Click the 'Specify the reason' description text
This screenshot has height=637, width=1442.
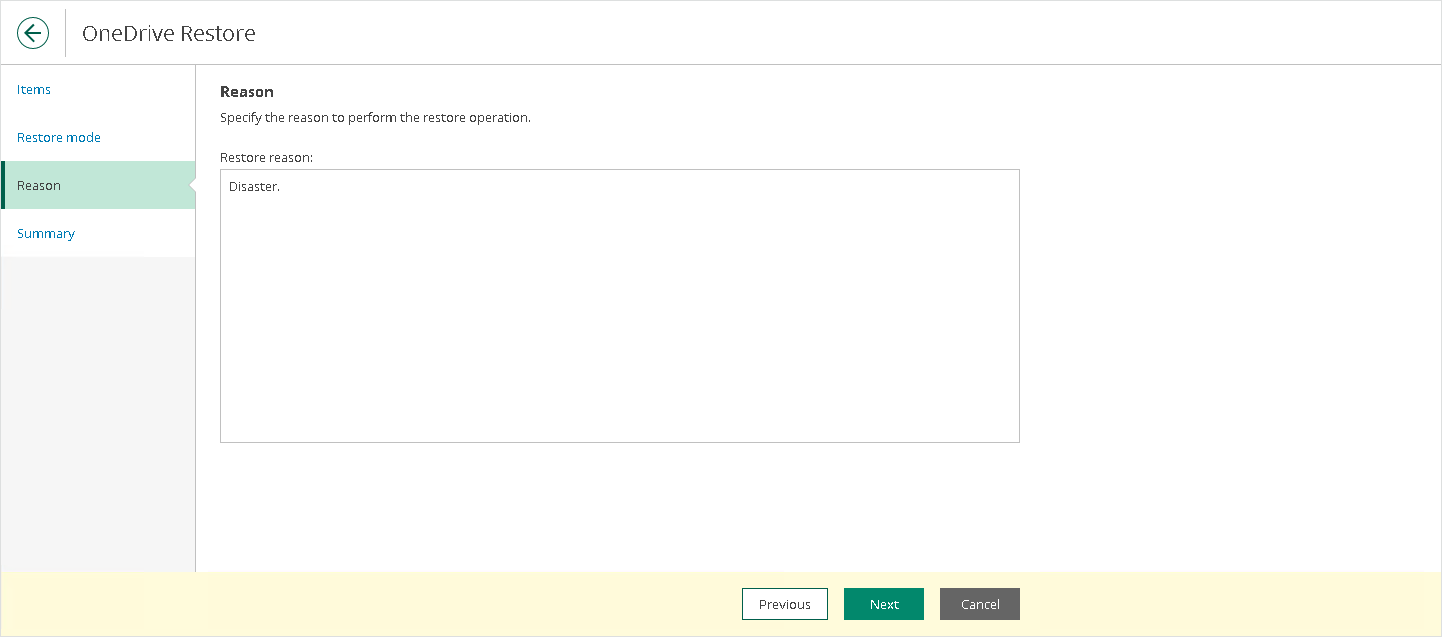(x=375, y=118)
